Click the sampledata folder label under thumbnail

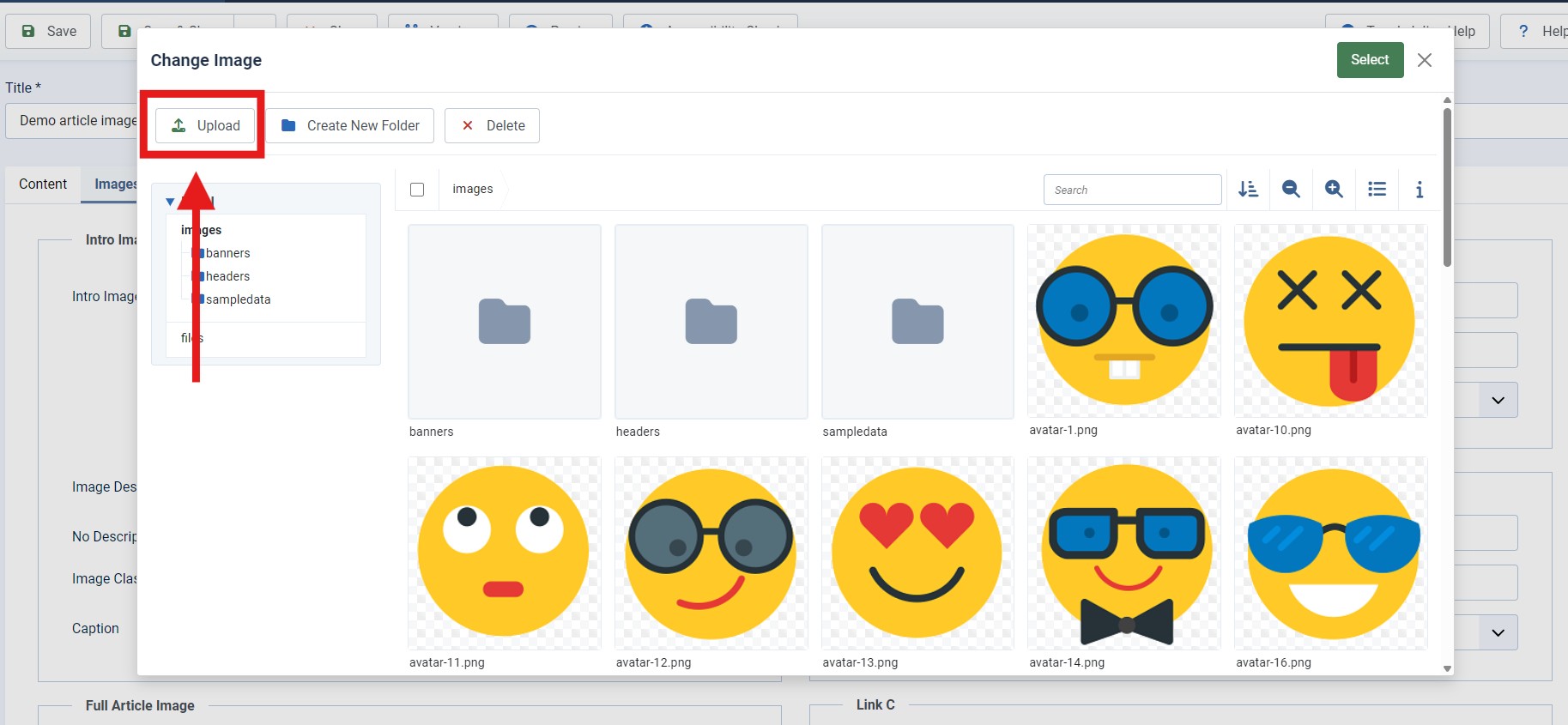coord(855,432)
